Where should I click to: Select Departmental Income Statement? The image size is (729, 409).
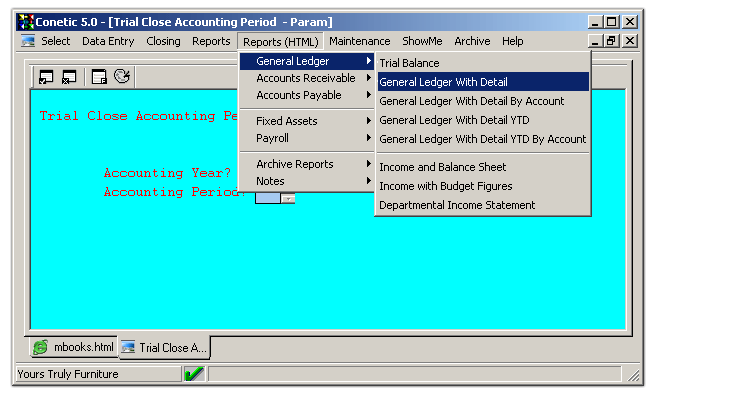pyautogui.click(x=457, y=205)
